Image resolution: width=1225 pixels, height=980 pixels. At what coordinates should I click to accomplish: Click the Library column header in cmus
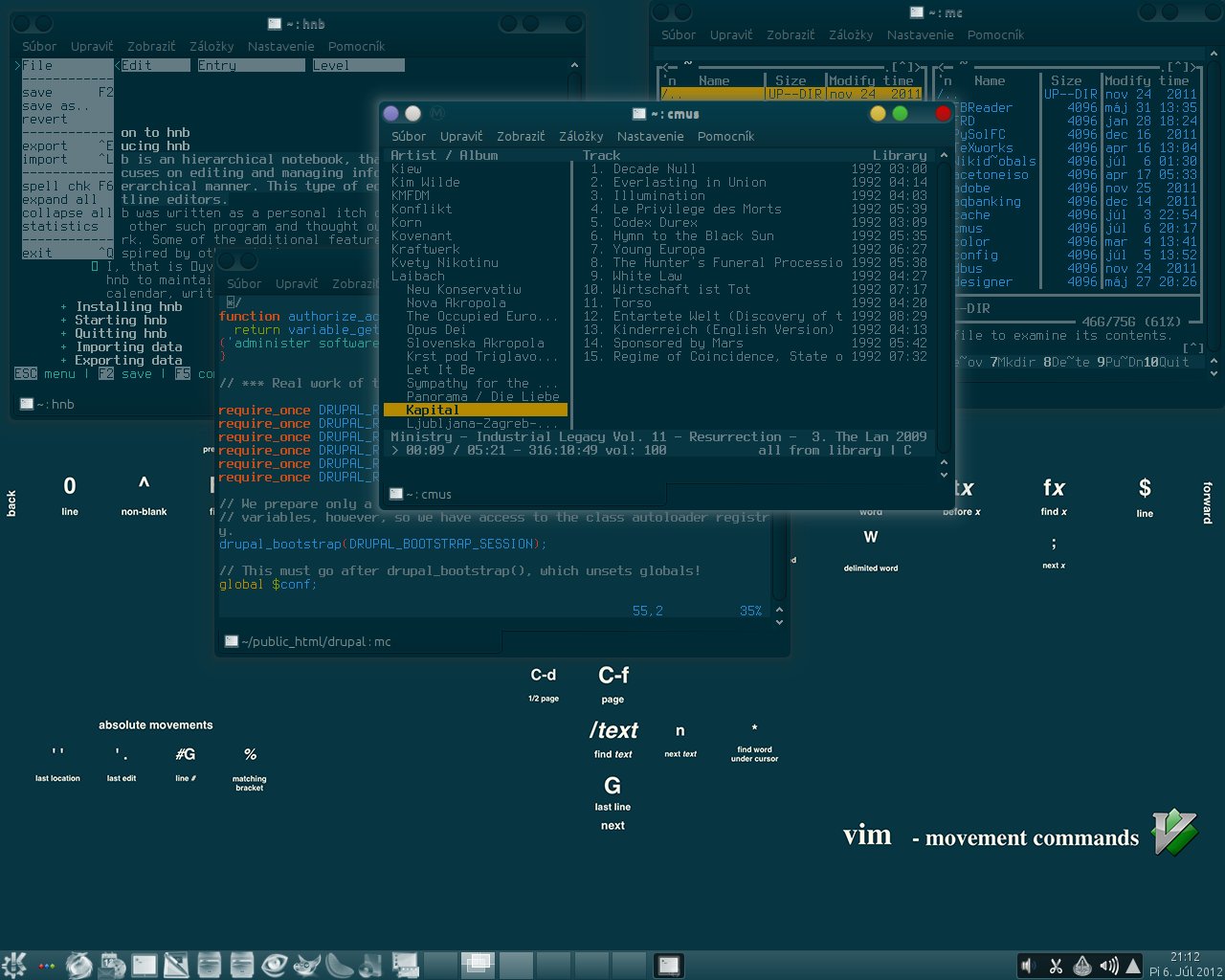pos(899,155)
